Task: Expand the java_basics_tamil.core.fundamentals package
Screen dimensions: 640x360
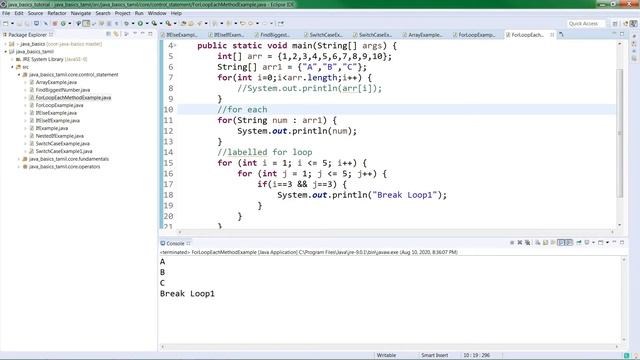Action: (19, 159)
